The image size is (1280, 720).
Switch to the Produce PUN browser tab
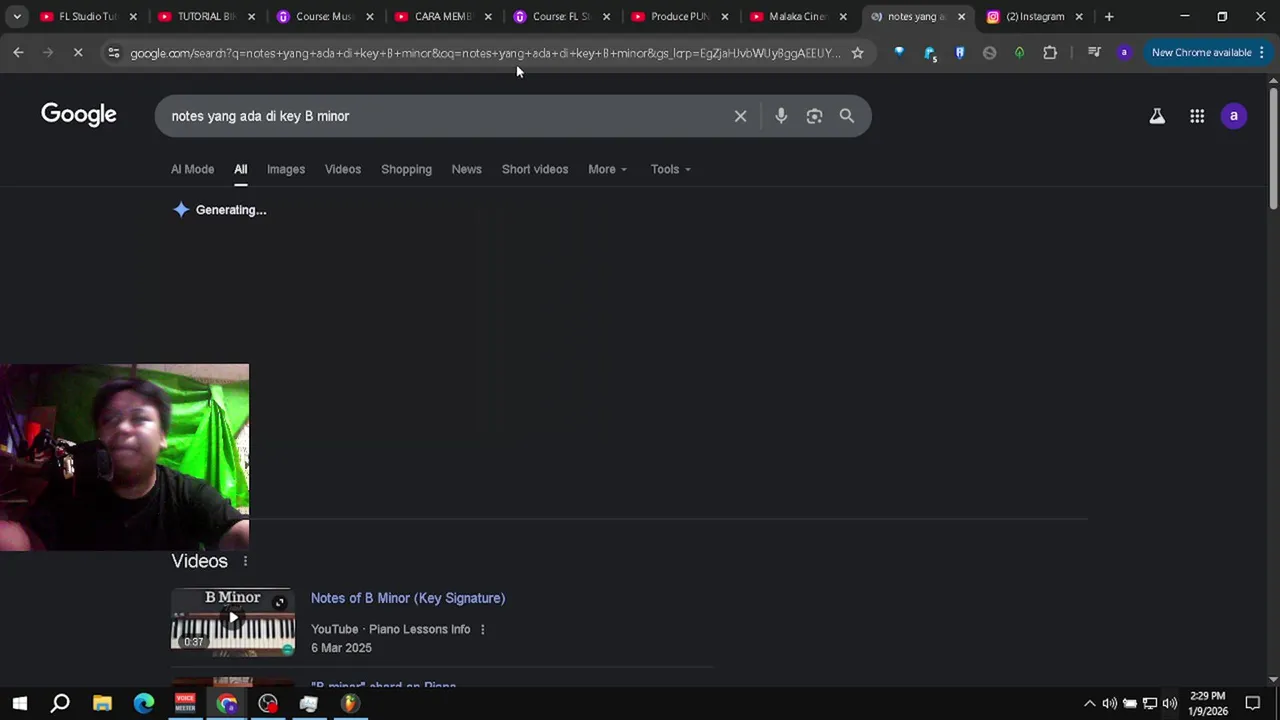click(x=680, y=17)
